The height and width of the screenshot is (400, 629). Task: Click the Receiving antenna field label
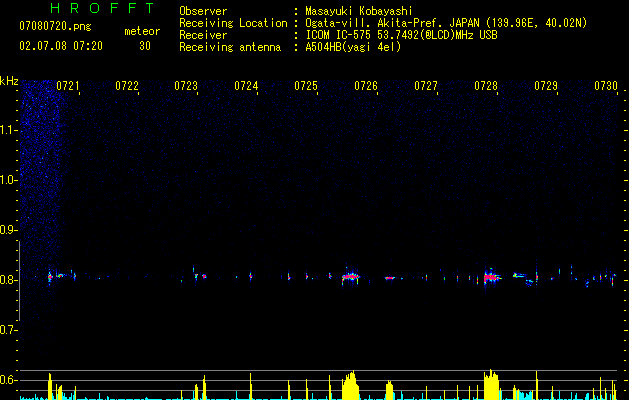[230, 47]
